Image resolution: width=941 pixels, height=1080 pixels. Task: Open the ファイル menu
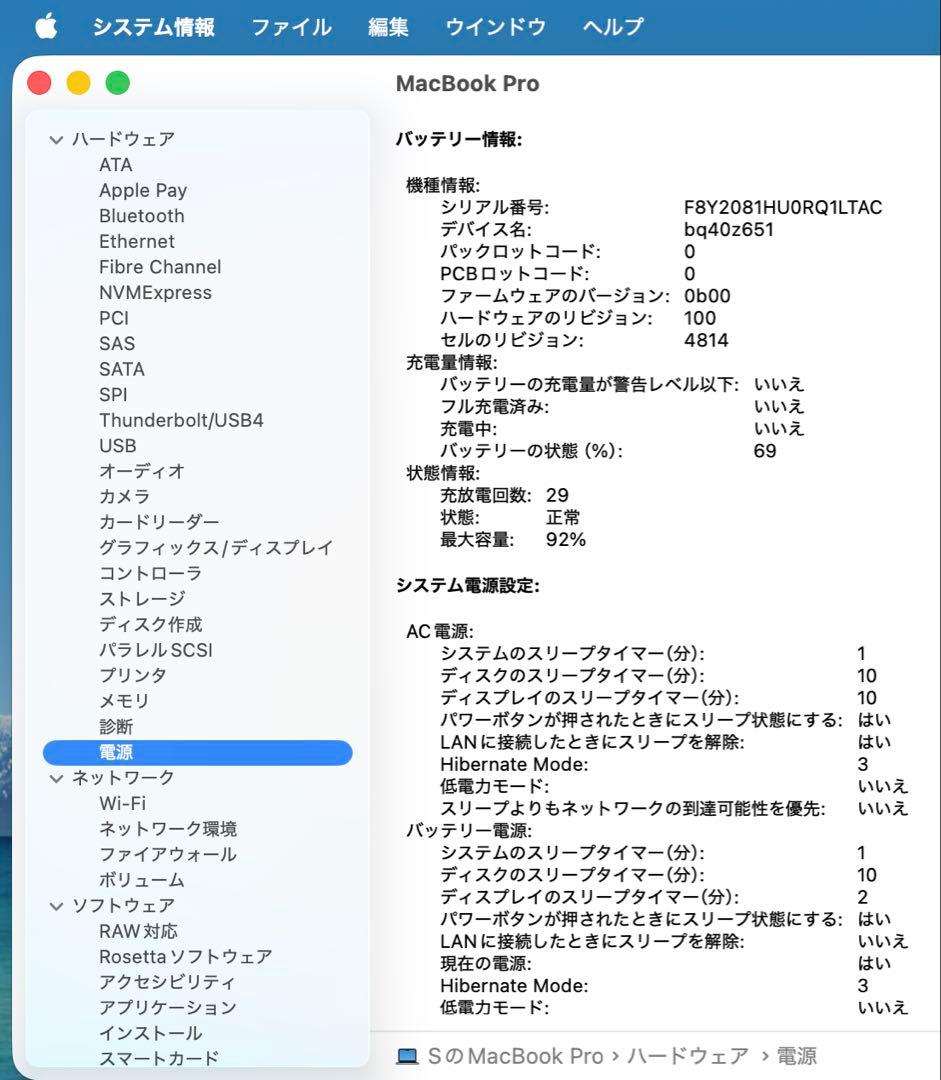tap(291, 27)
